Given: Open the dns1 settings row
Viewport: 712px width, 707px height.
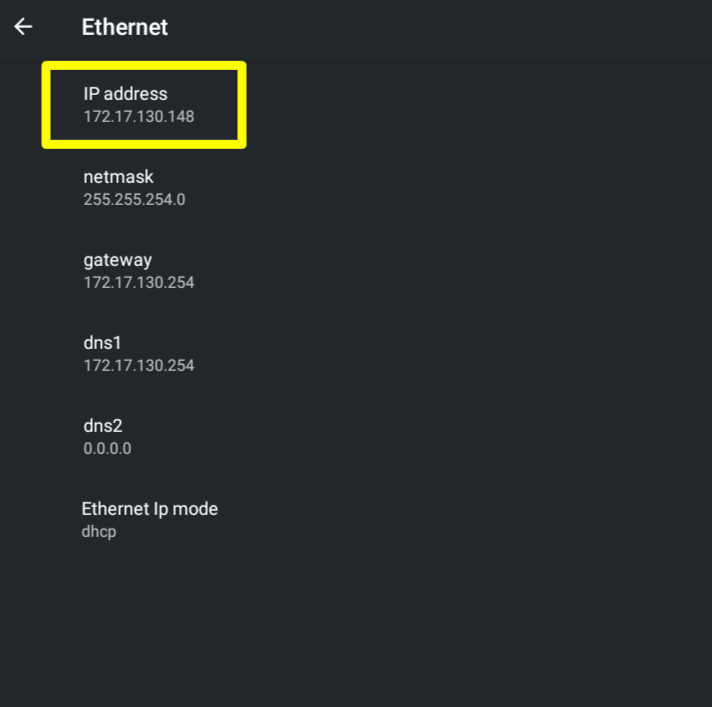Looking at the screenshot, I should click(x=300, y=354).
